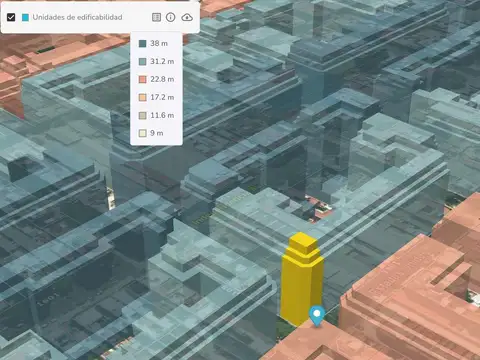Click the cyan layer color square
The width and height of the screenshot is (480, 360).
click(25, 17)
